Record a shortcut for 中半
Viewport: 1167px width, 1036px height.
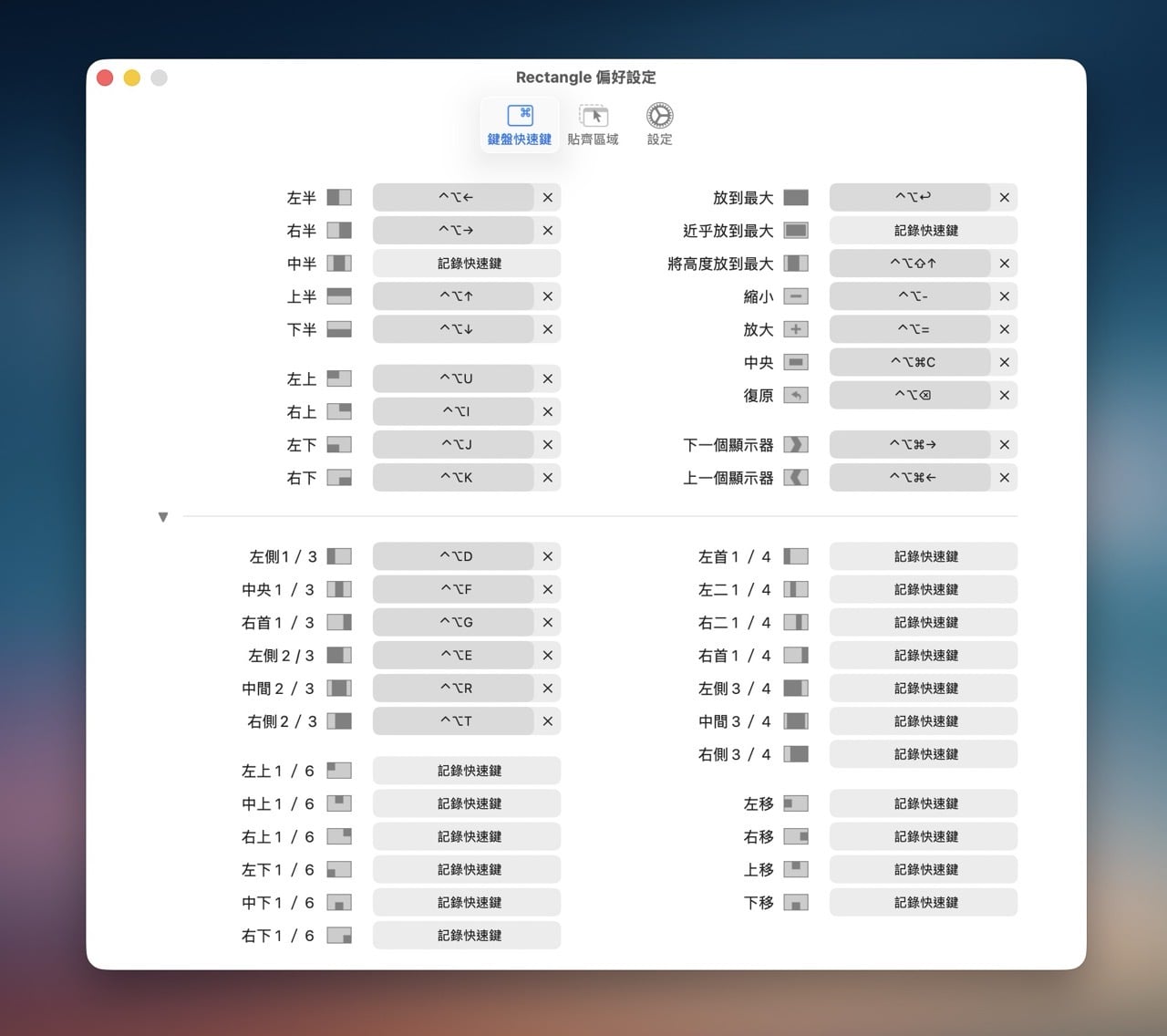click(467, 264)
